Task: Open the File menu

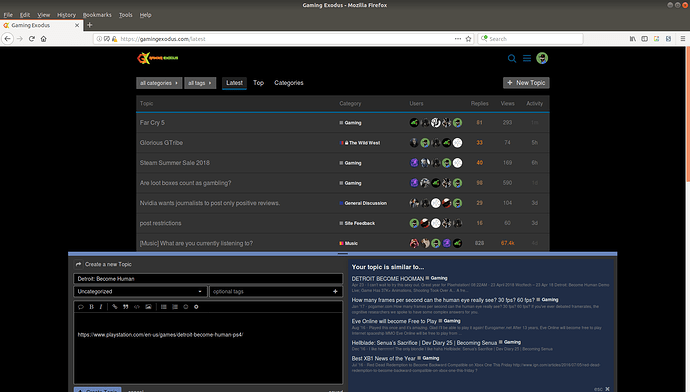Action: pyautogui.click(x=8, y=15)
